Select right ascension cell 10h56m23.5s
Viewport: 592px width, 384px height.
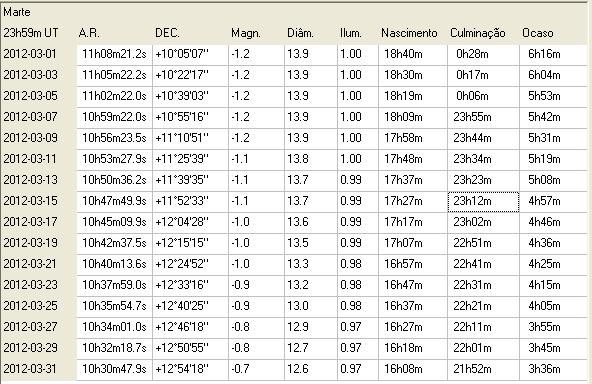coord(115,138)
